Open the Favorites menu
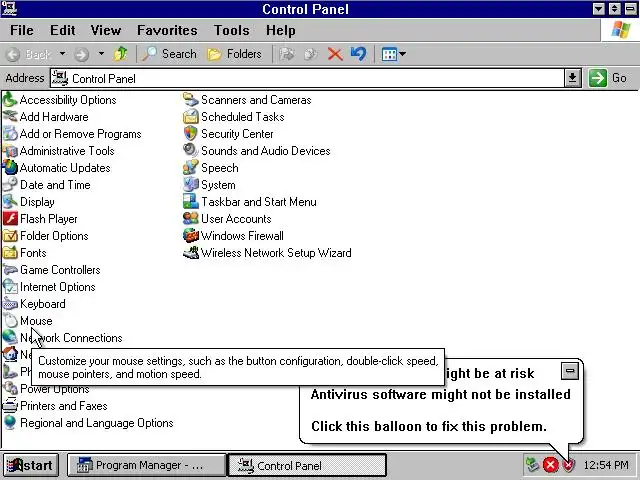The image size is (640, 480). point(167,30)
